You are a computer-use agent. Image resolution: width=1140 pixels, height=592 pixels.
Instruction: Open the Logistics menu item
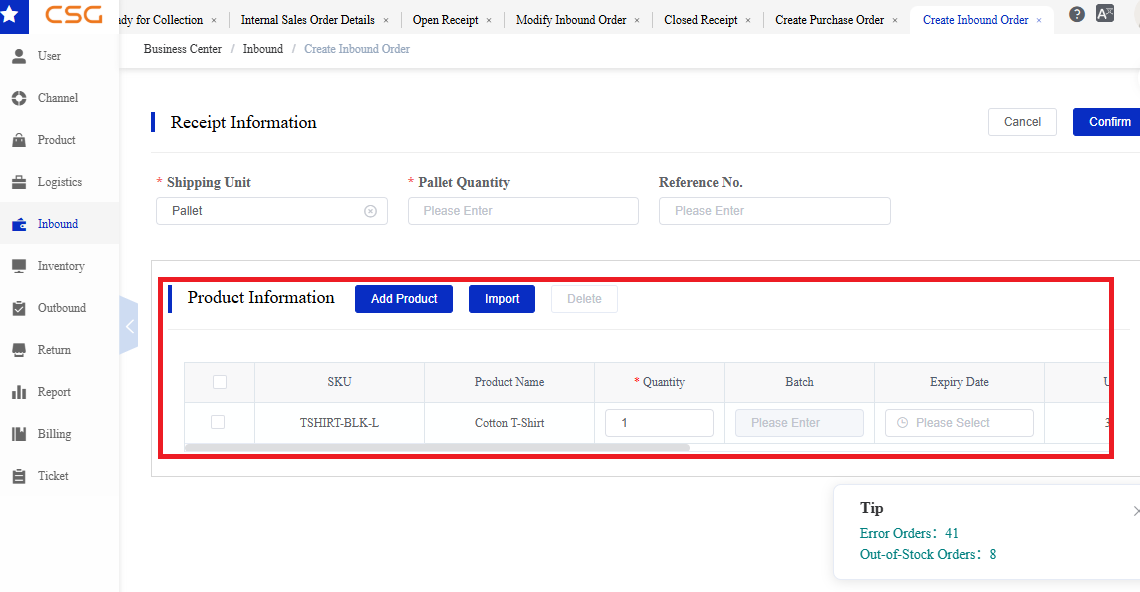[60, 183]
